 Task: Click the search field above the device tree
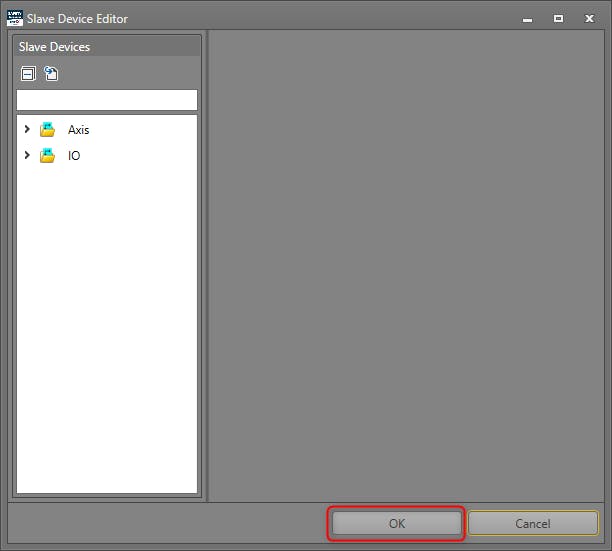coord(107,100)
